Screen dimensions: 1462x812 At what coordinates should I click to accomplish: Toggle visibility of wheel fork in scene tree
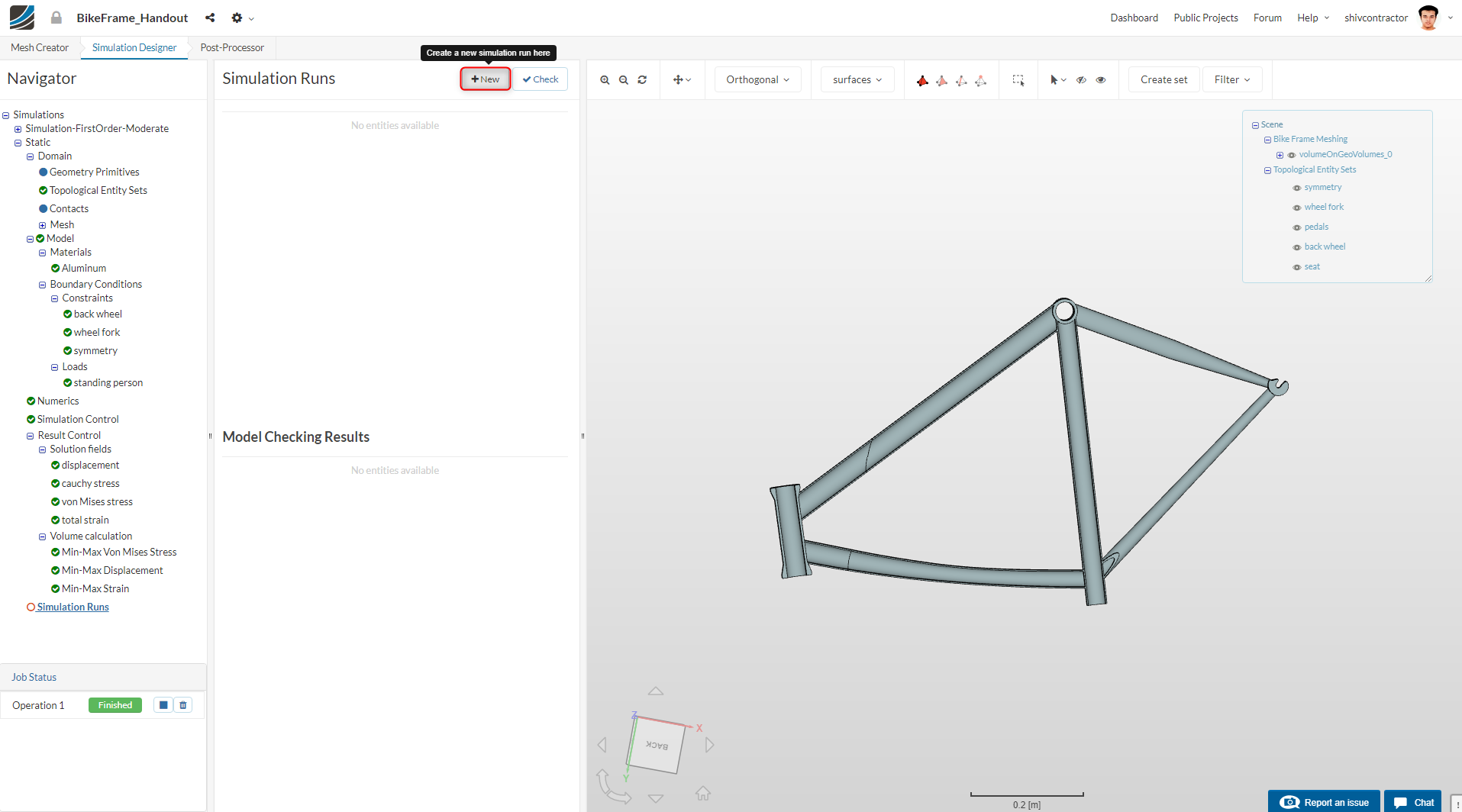pyautogui.click(x=1296, y=207)
